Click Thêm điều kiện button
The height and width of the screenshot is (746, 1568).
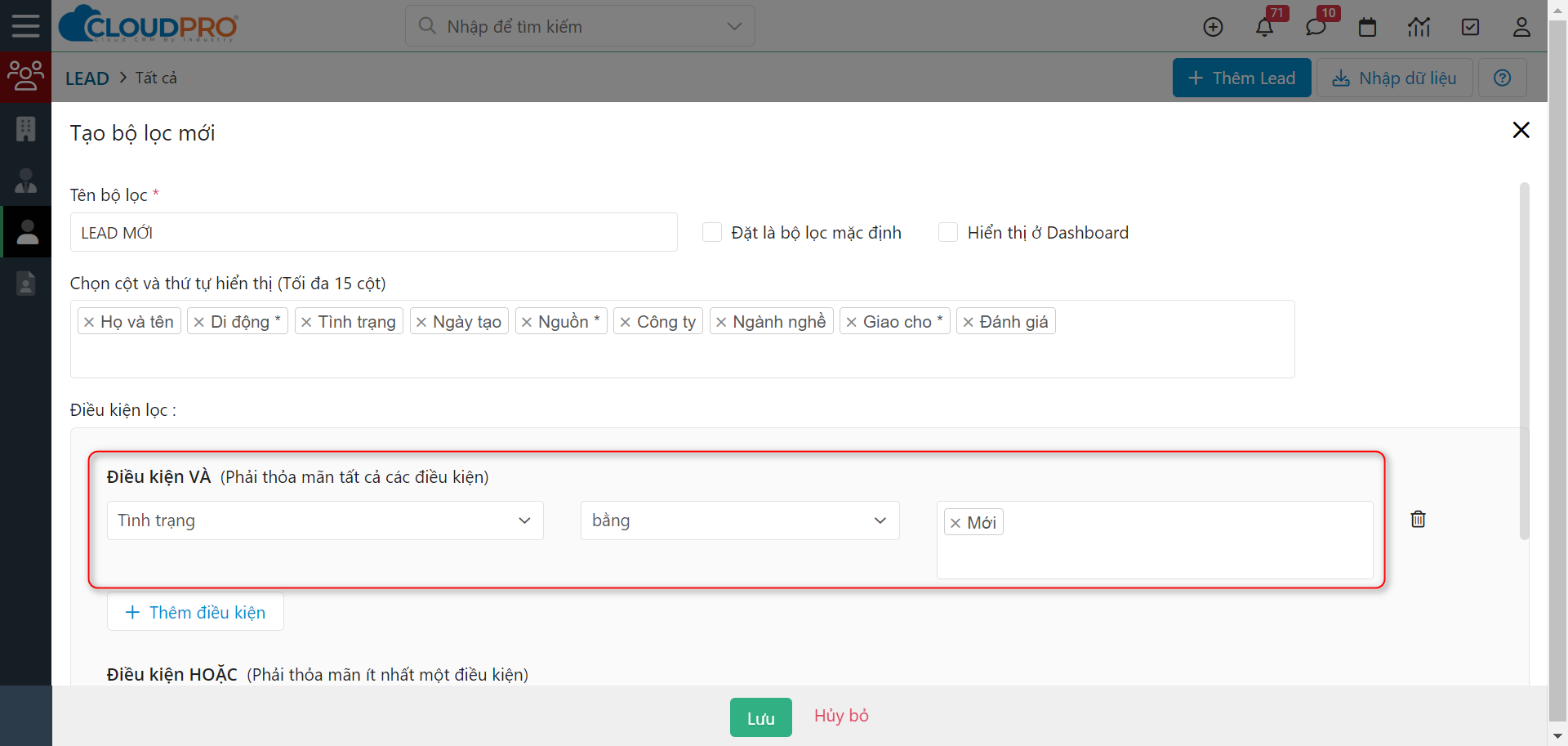195,612
